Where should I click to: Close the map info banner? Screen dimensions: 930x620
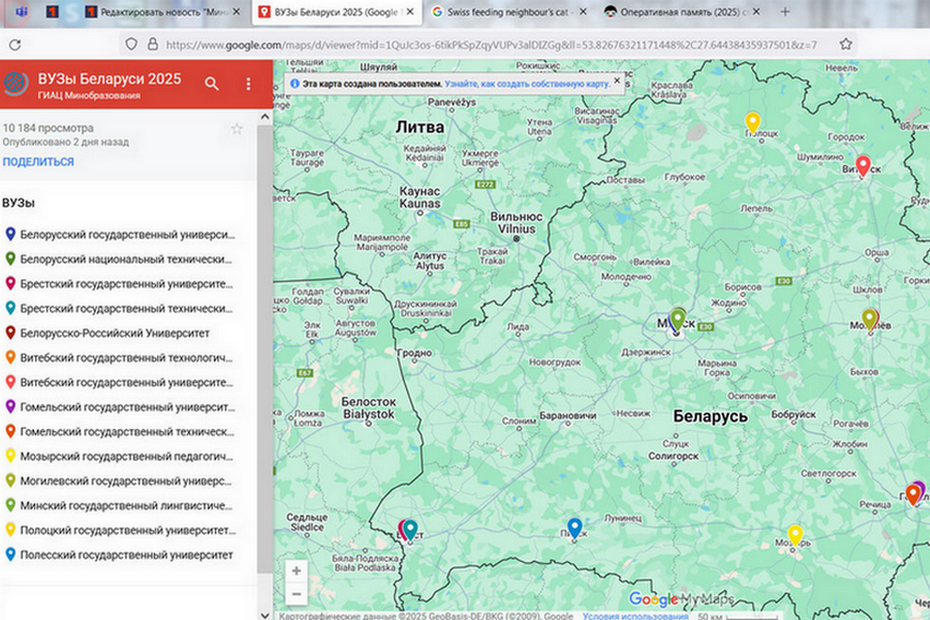(x=617, y=80)
